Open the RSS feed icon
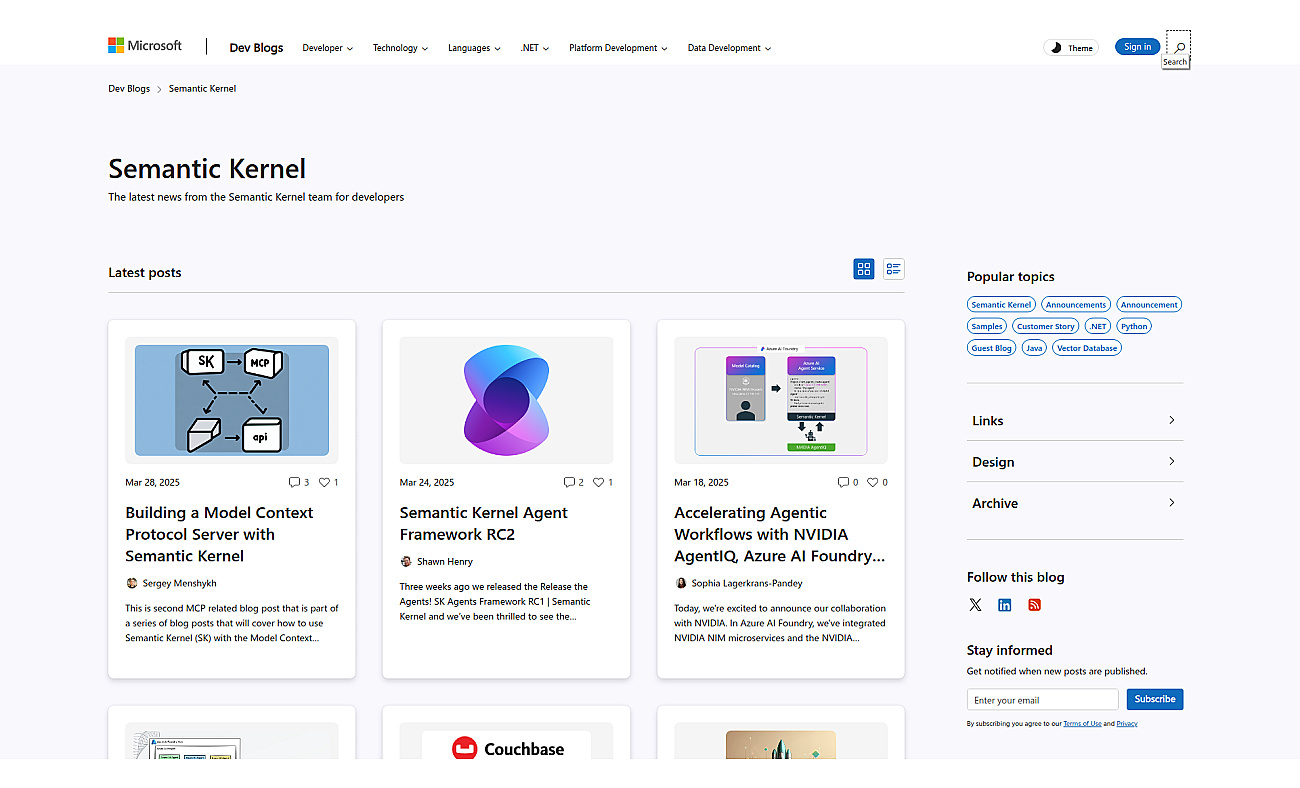This screenshot has width=1300, height=788. [x=1035, y=605]
